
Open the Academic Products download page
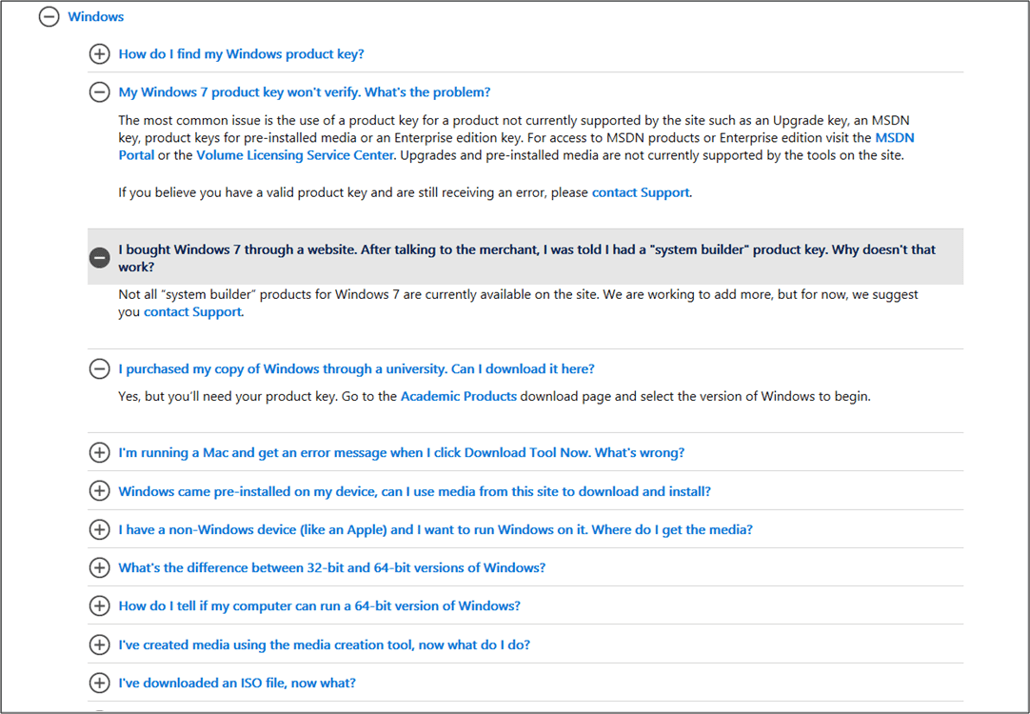(458, 395)
